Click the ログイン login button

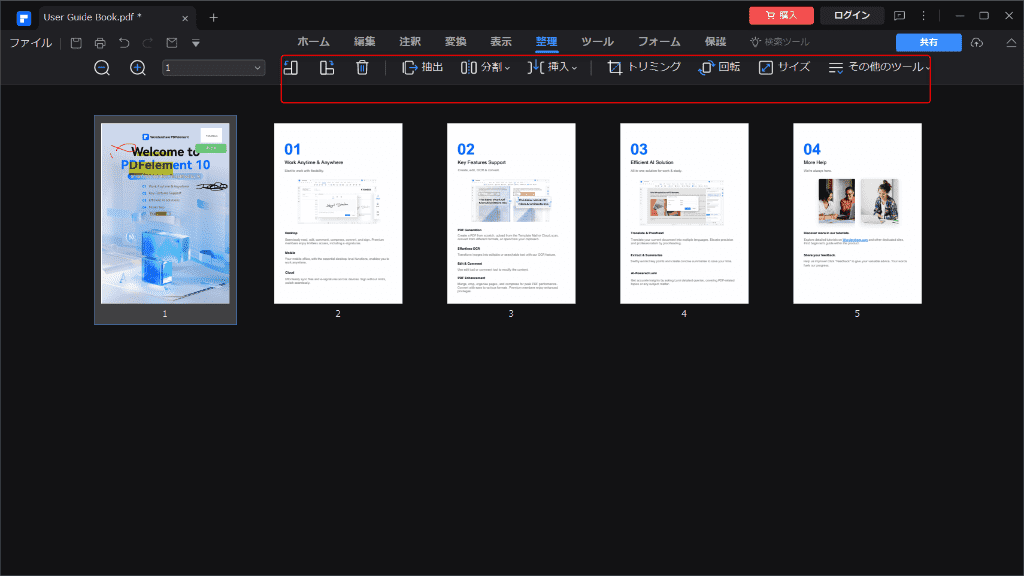[x=852, y=16]
